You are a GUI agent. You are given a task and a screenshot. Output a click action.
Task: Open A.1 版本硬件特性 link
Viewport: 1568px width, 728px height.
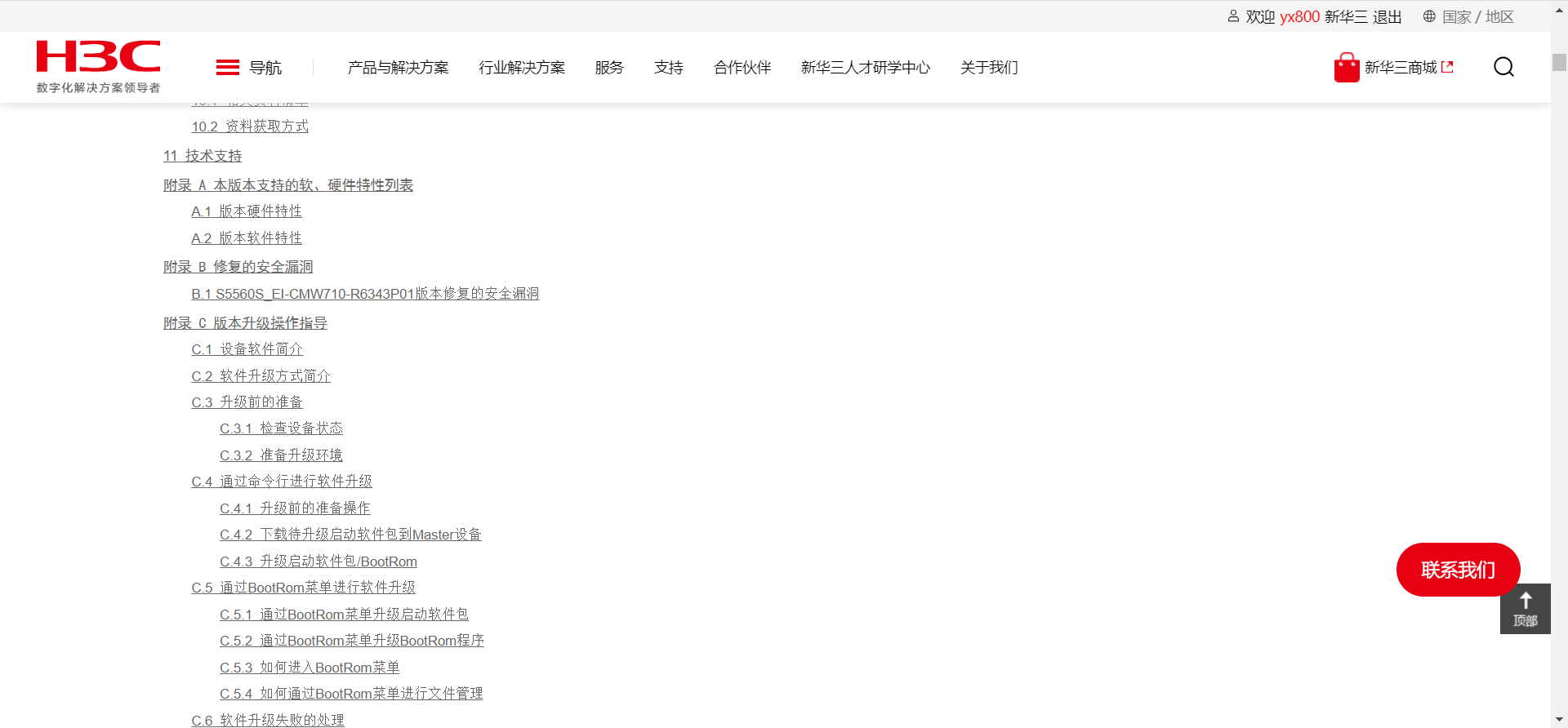247,211
